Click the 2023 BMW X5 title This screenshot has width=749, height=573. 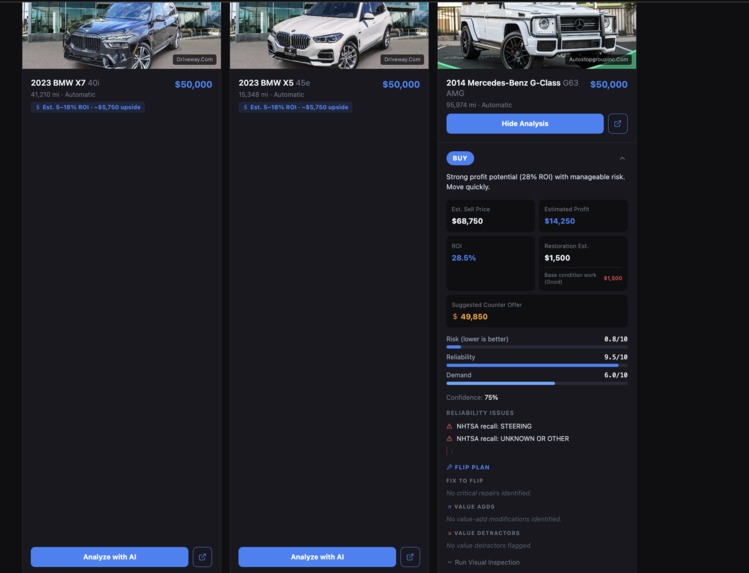(274, 83)
